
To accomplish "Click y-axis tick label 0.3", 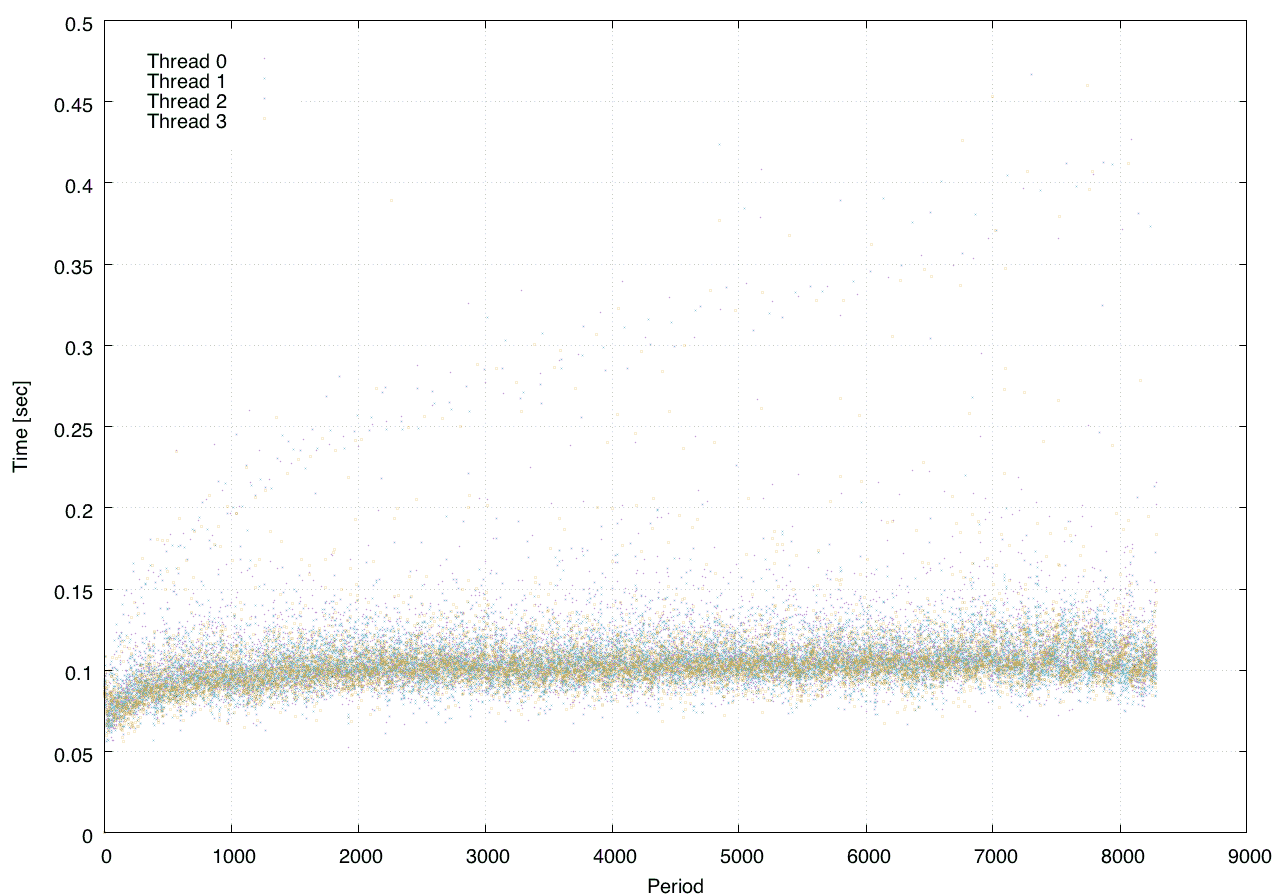I will pos(79,346).
